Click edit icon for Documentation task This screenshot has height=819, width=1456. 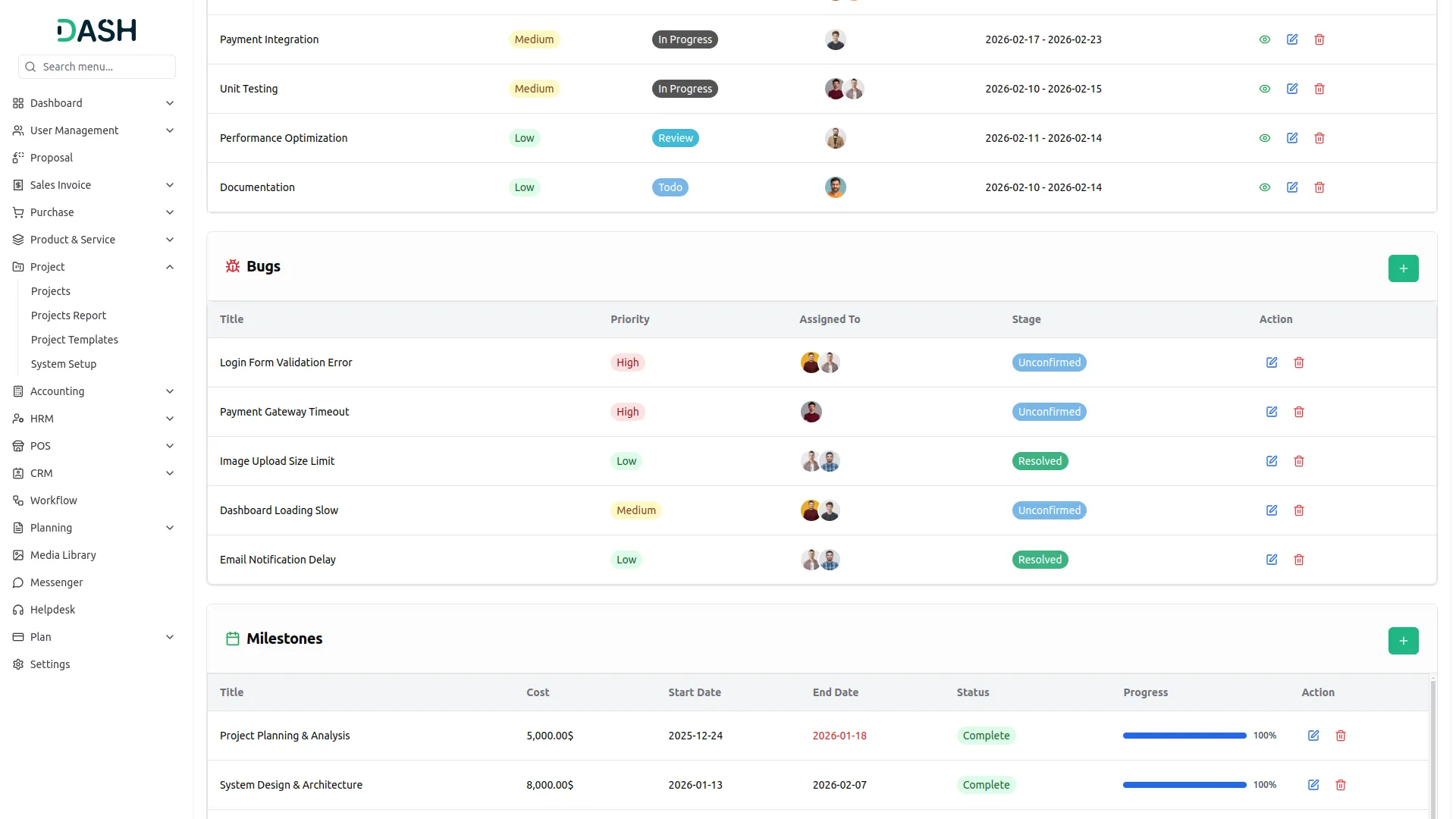(x=1292, y=187)
